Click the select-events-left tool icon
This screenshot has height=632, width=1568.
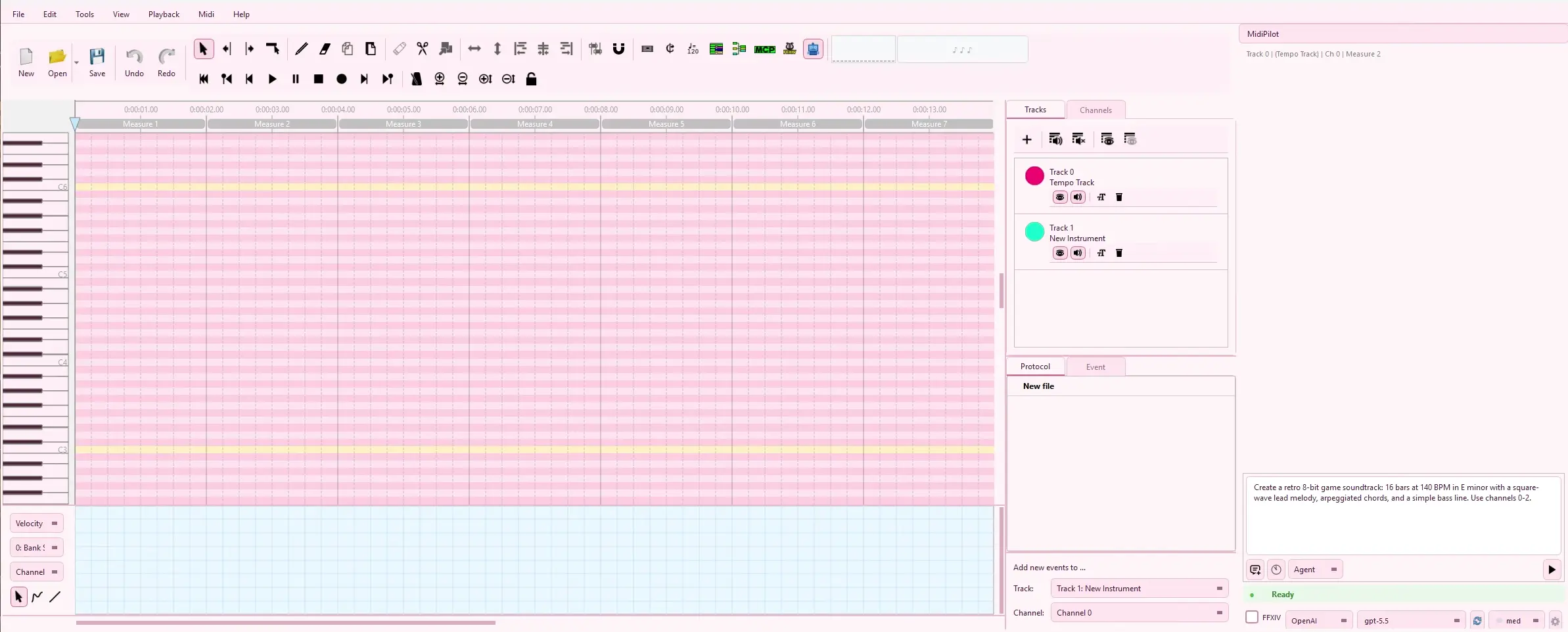[227, 49]
